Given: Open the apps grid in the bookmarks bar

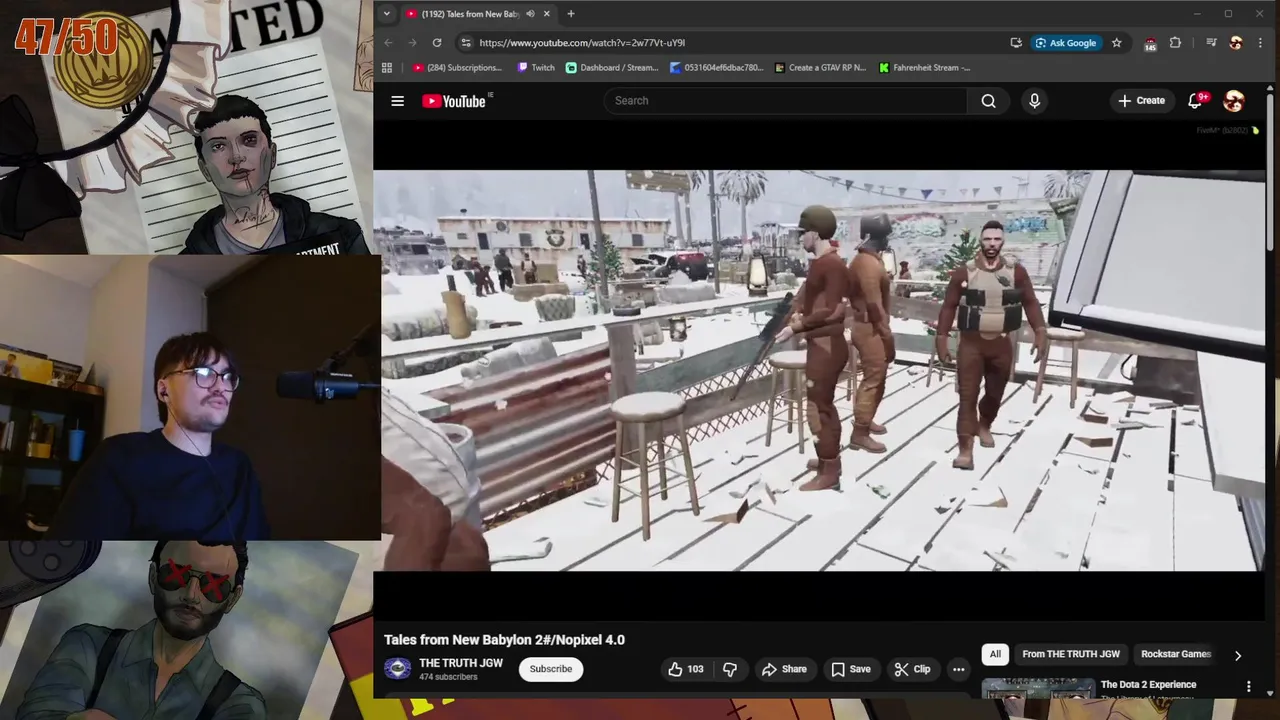Looking at the screenshot, I should point(387,68).
